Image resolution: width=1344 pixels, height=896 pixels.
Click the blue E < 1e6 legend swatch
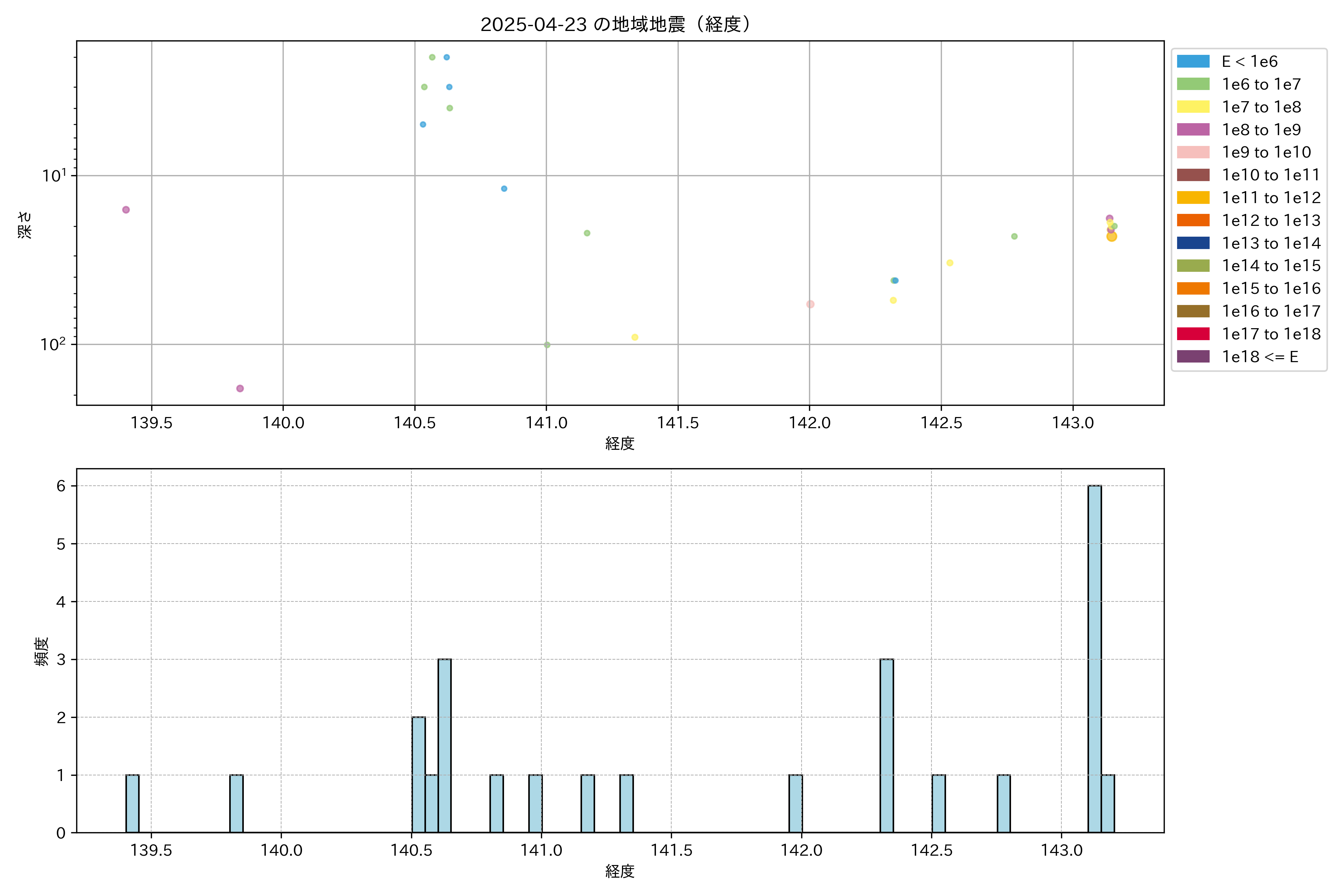1192,61
